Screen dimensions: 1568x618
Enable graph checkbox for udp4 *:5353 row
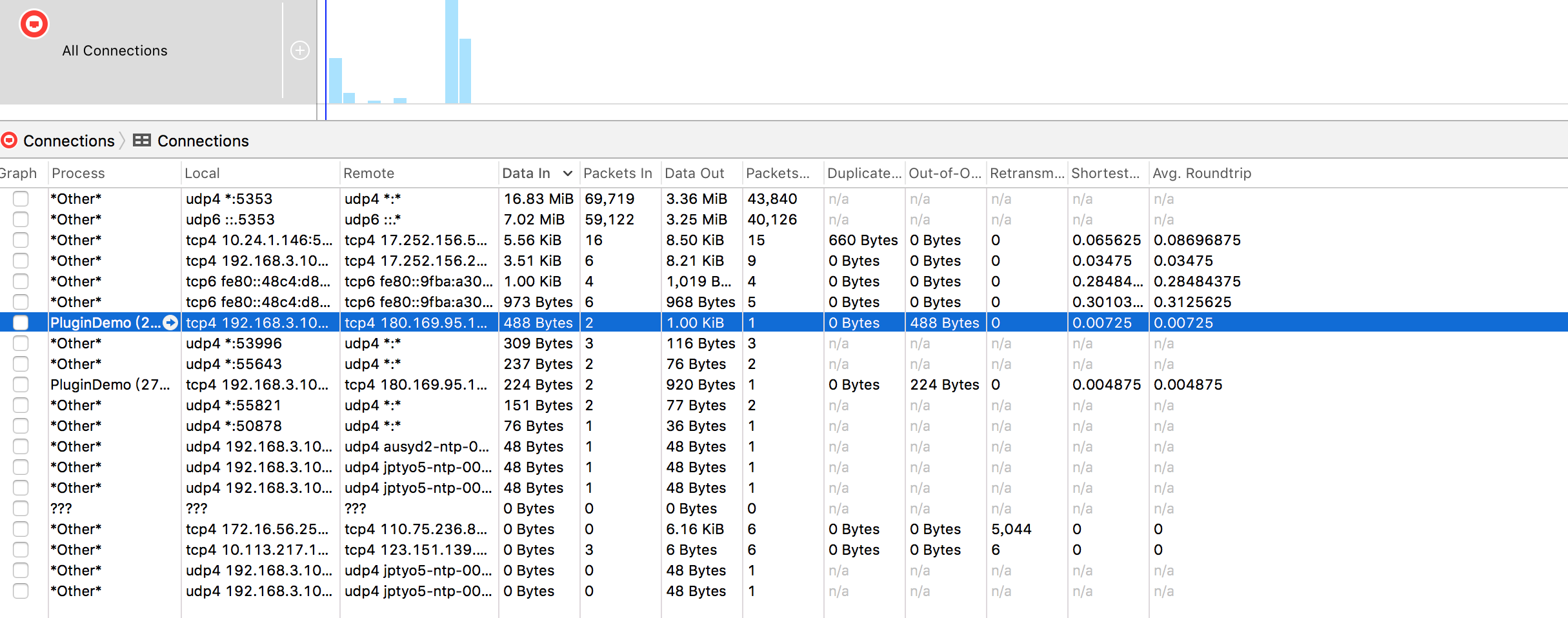(21, 199)
